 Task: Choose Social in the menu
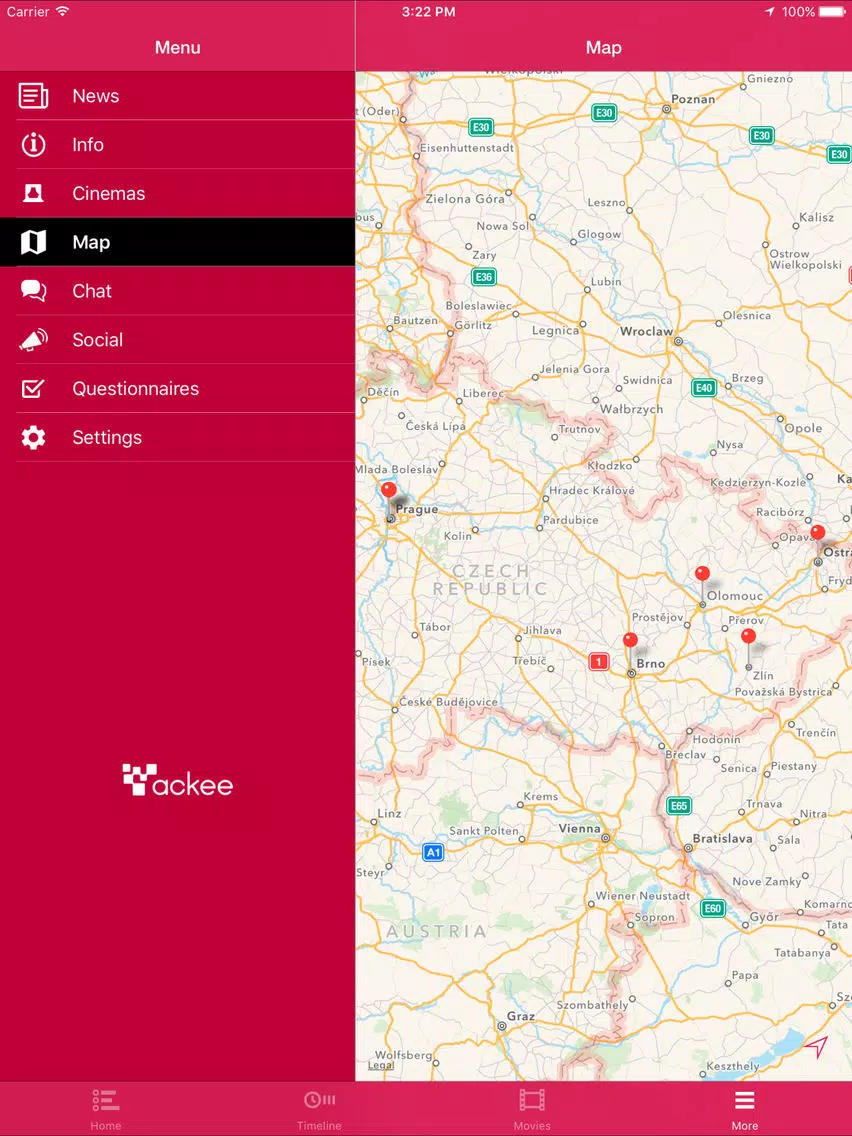(x=178, y=340)
